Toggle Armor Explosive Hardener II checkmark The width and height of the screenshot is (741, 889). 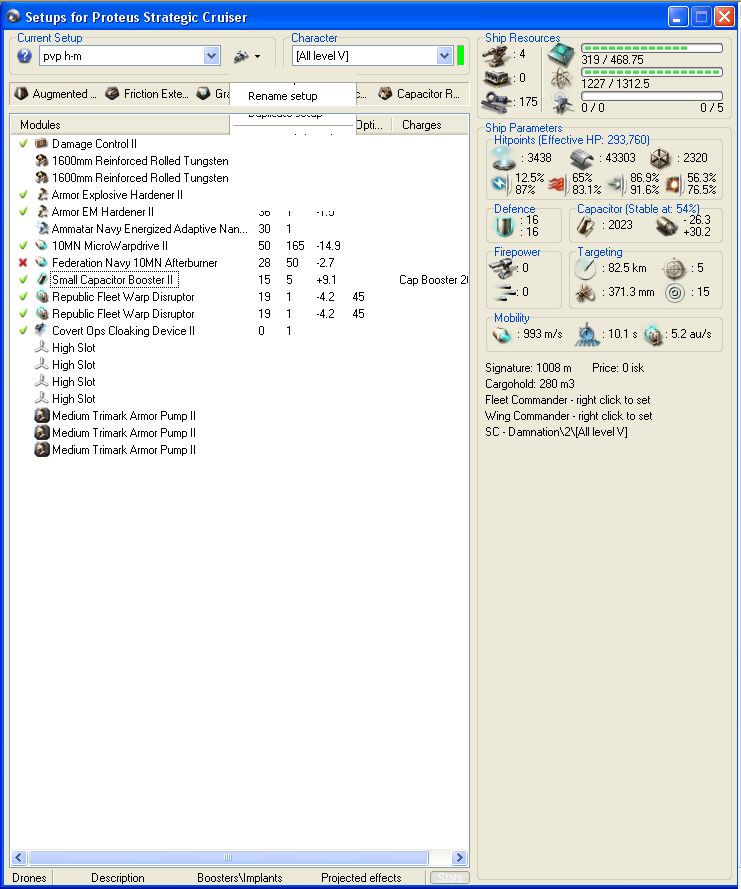click(23, 194)
